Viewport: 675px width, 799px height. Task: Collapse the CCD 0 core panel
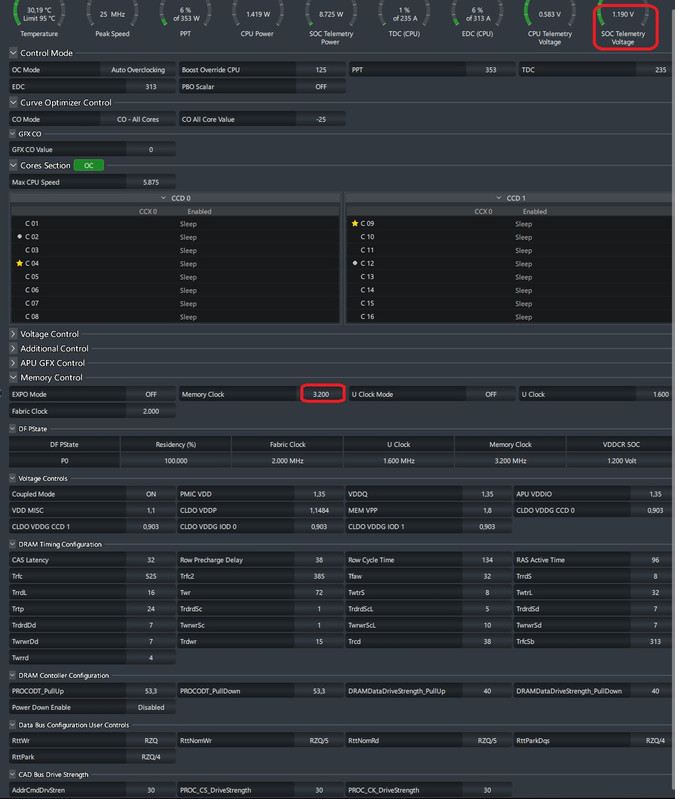tap(163, 198)
